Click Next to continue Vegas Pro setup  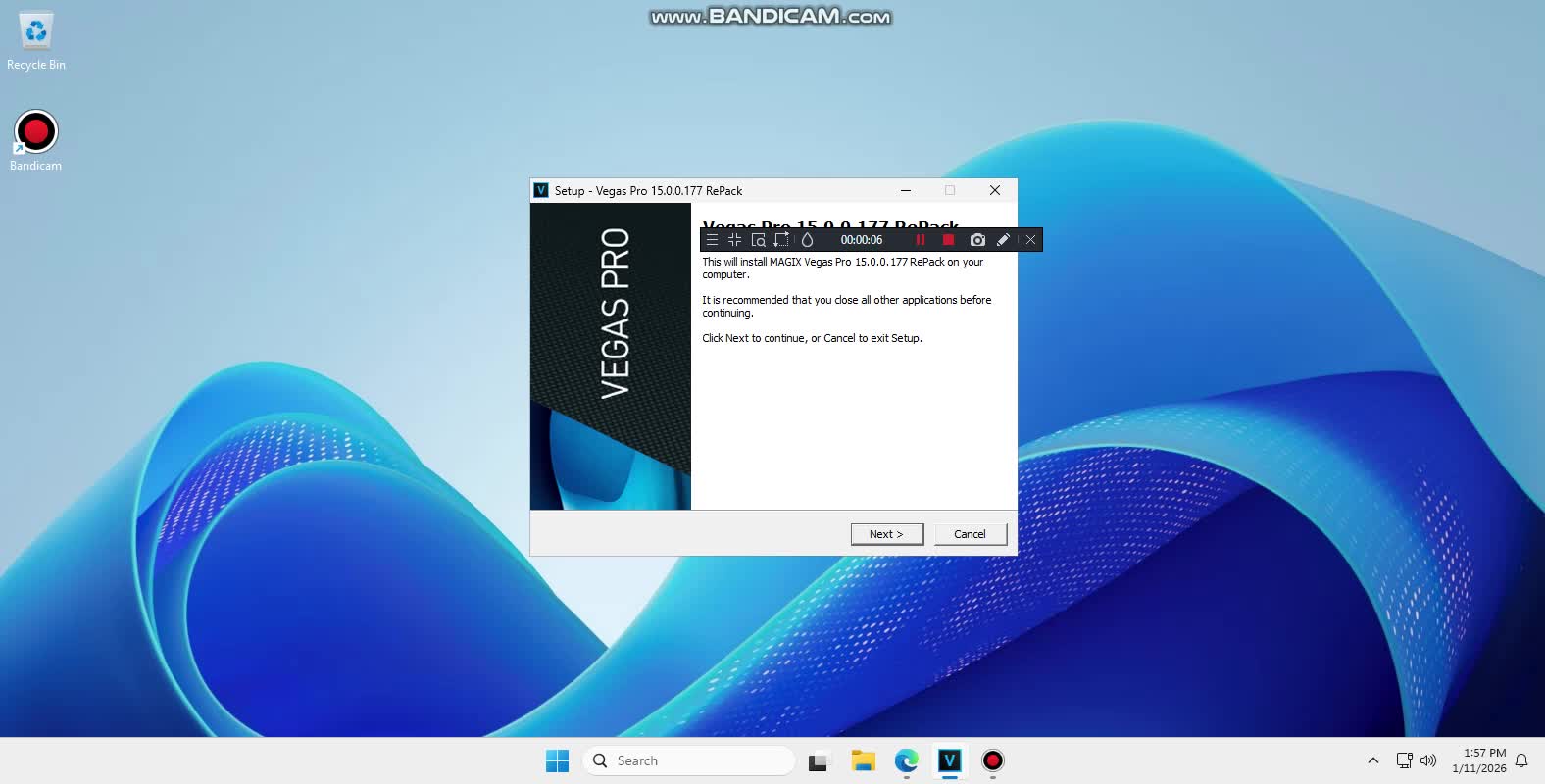(x=886, y=534)
